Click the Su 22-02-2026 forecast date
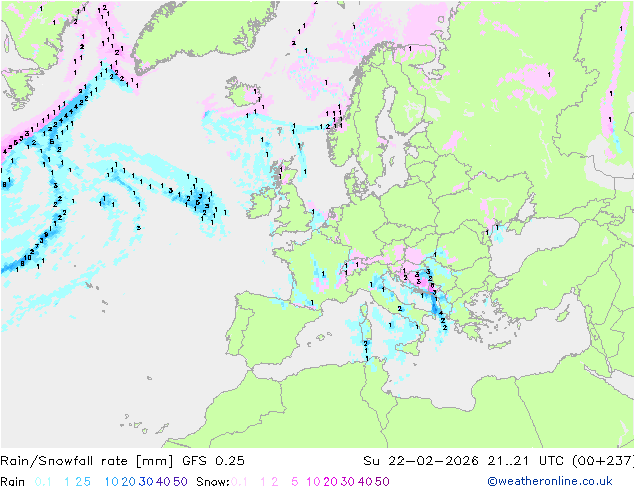 tap(421, 460)
